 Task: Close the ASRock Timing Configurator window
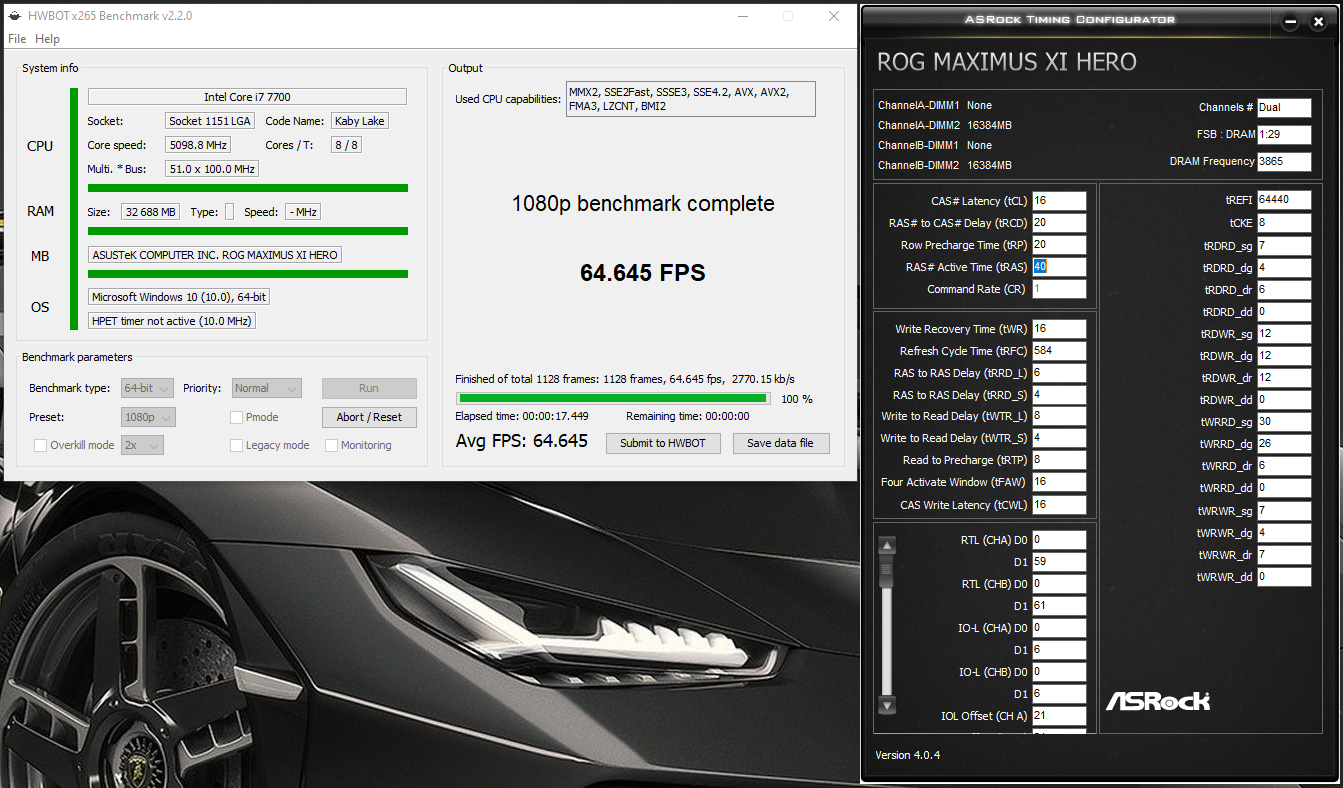1318,21
